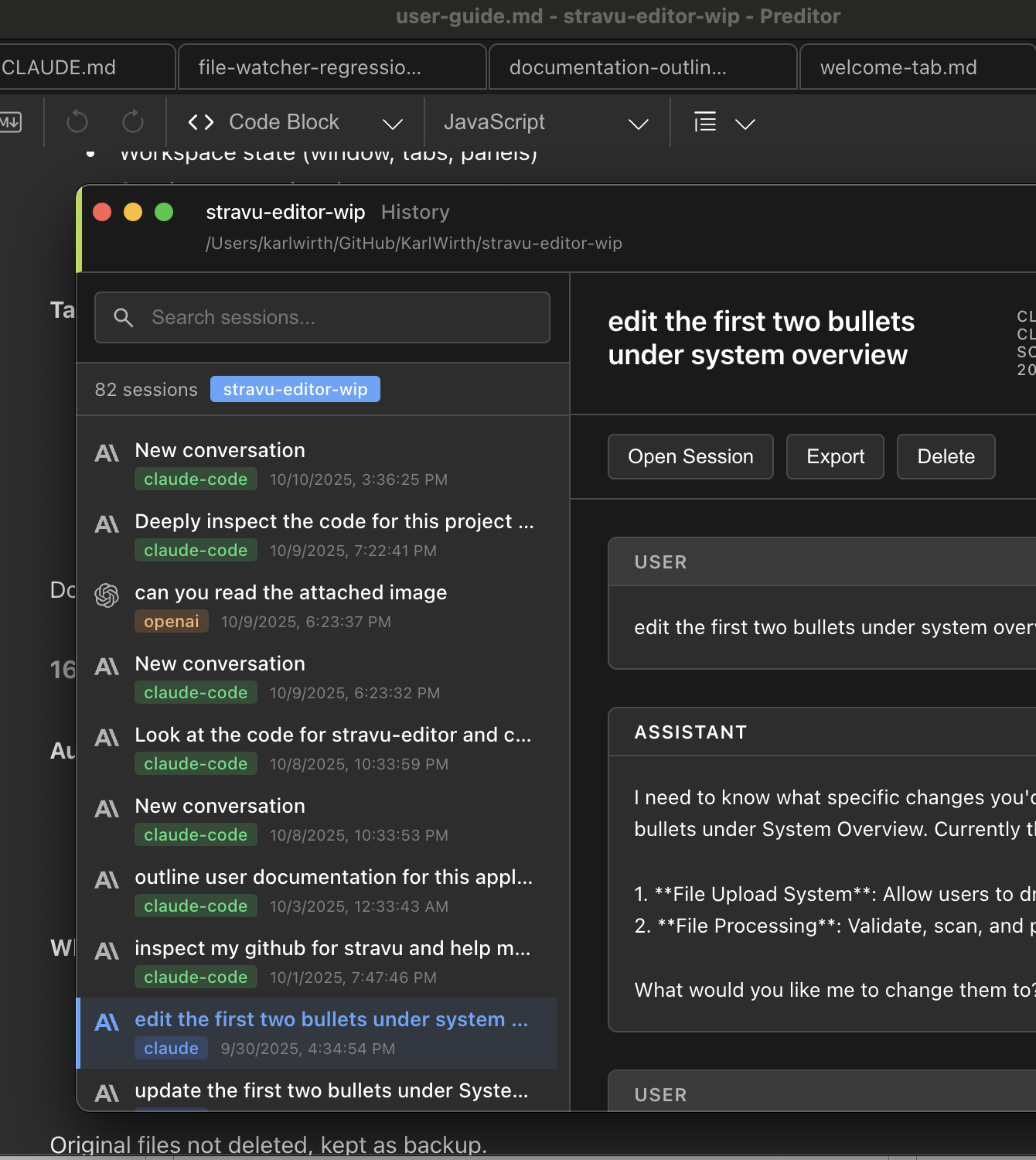
Task: Click the code brackets icon in the toolbar
Action: pos(201,122)
